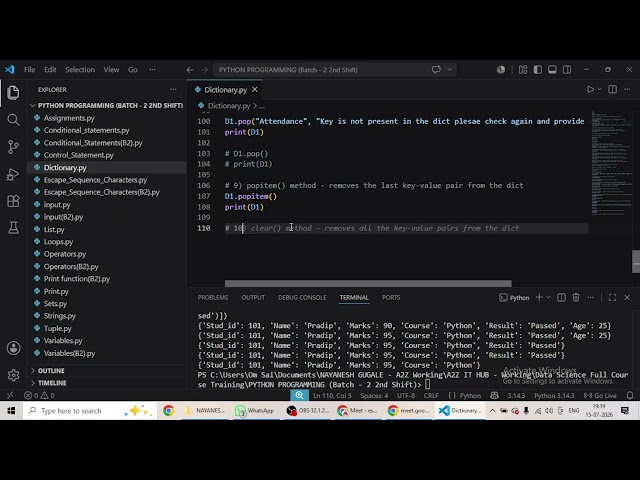Open Loops.py in the Explorer

(x=58, y=242)
